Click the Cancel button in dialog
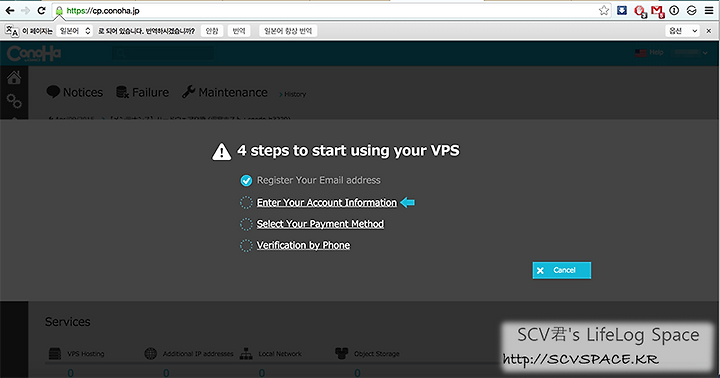The height and width of the screenshot is (378, 720). coord(562,270)
